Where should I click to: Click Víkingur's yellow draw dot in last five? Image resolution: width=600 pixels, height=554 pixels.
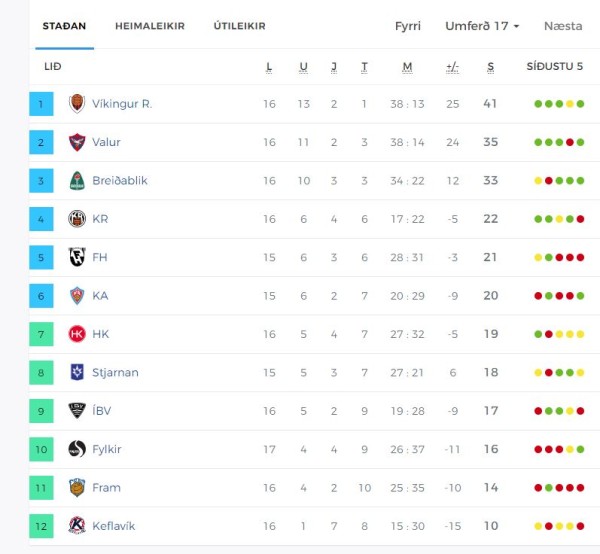(x=570, y=104)
